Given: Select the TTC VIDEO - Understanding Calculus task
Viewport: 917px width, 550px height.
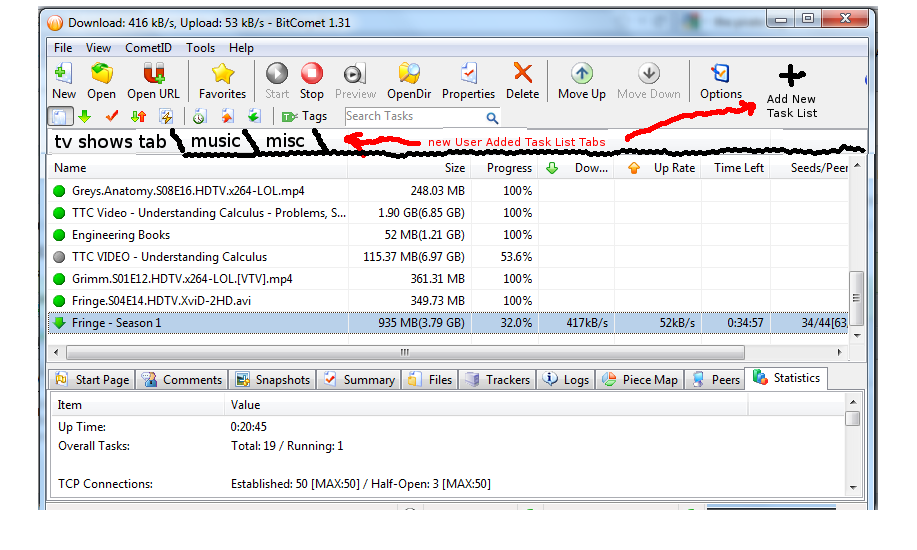Looking at the screenshot, I should click(448, 257).
